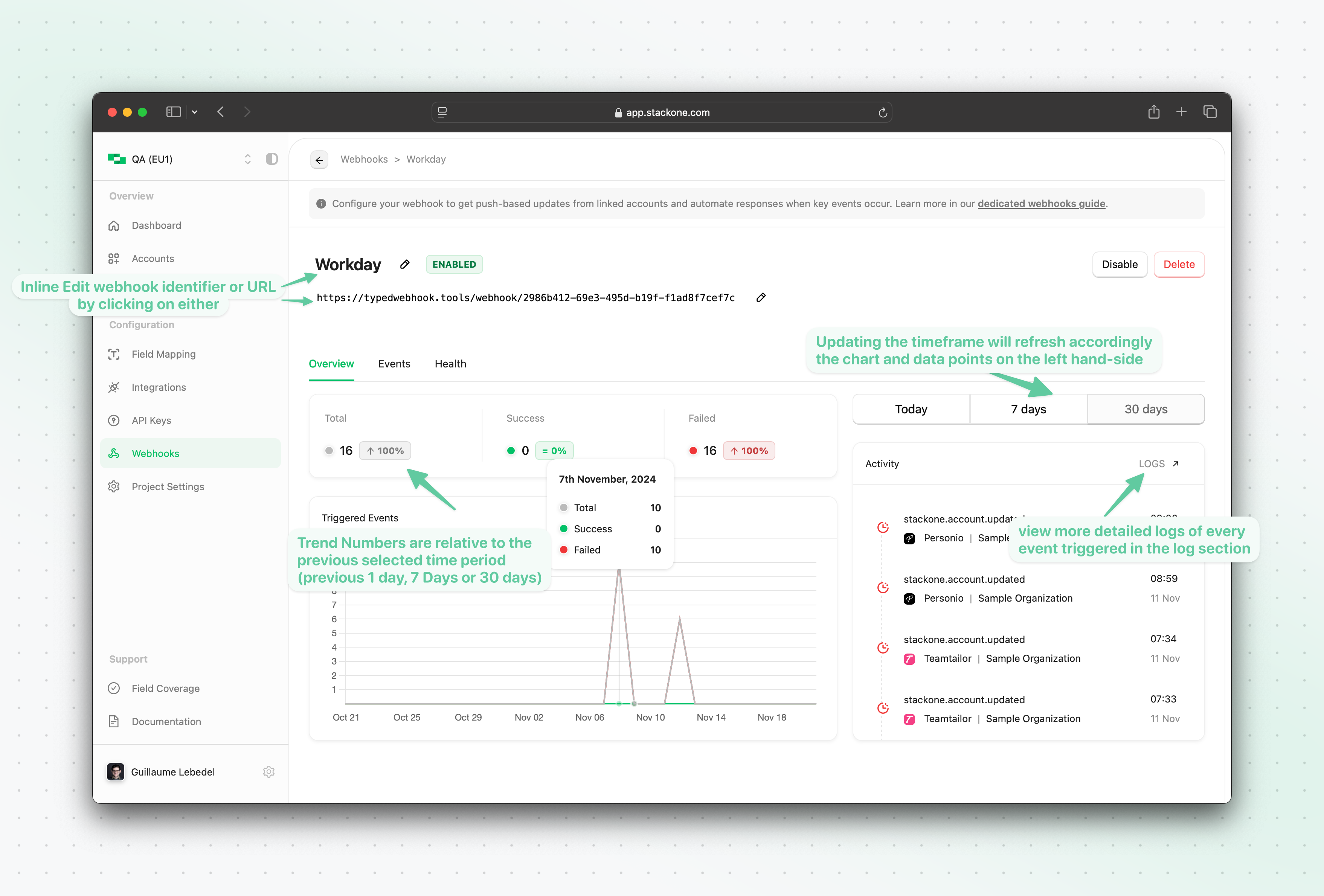The width and height of the screenshot is (1324, 896).
Task: Open the 08:59 Personio stackone.account.updated event
Action: 1028,588
